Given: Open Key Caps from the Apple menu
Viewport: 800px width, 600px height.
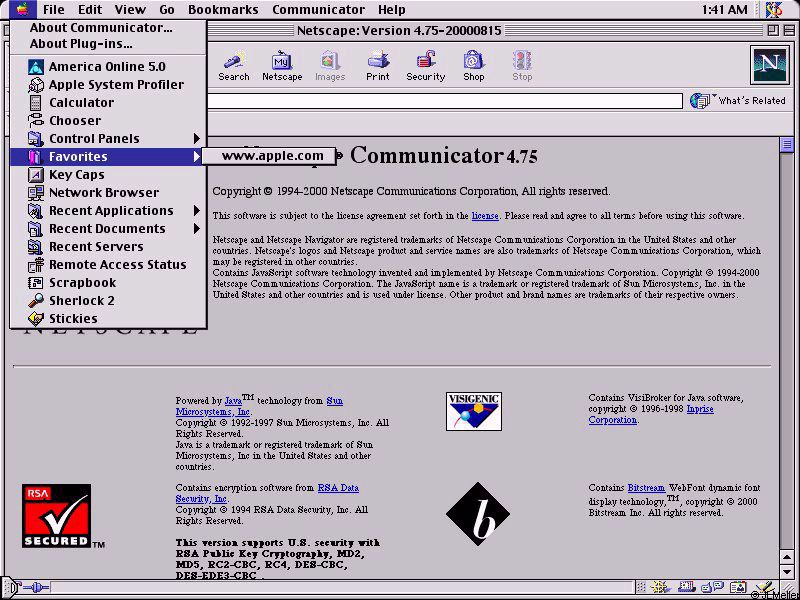Looking at the screenshot, I should 108,174.
